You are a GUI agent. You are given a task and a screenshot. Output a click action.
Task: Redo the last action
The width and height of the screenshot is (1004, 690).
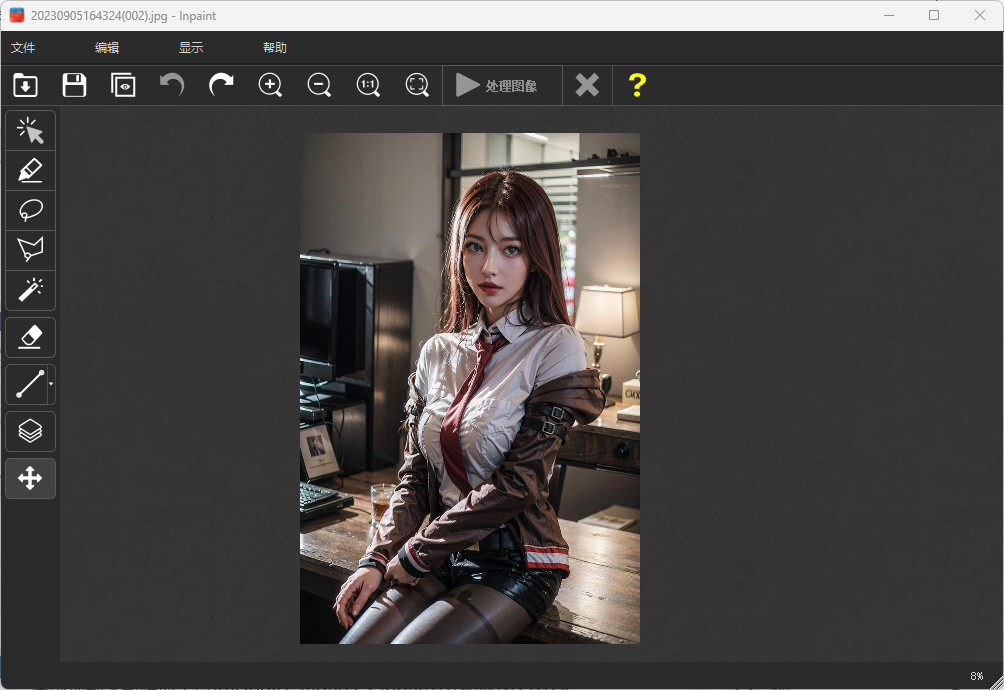coord(221,85)
